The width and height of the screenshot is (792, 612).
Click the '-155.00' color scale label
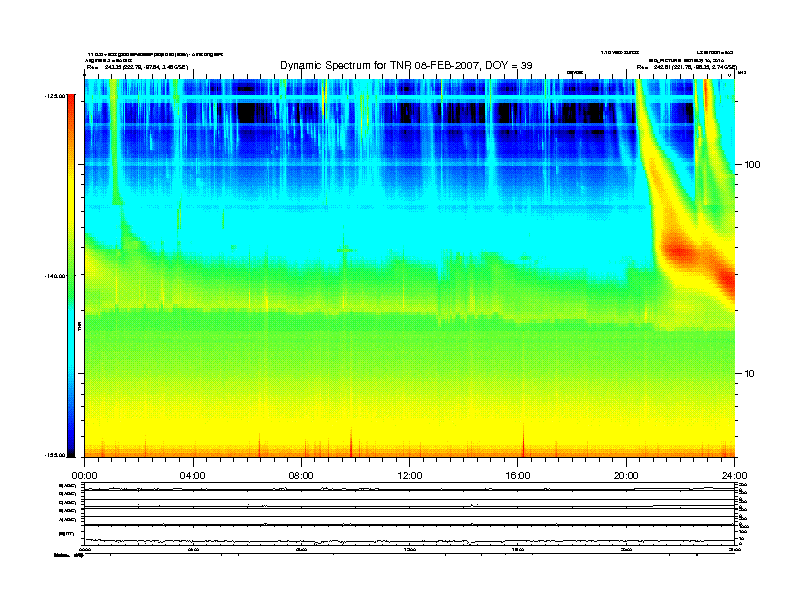click(55, 455)
